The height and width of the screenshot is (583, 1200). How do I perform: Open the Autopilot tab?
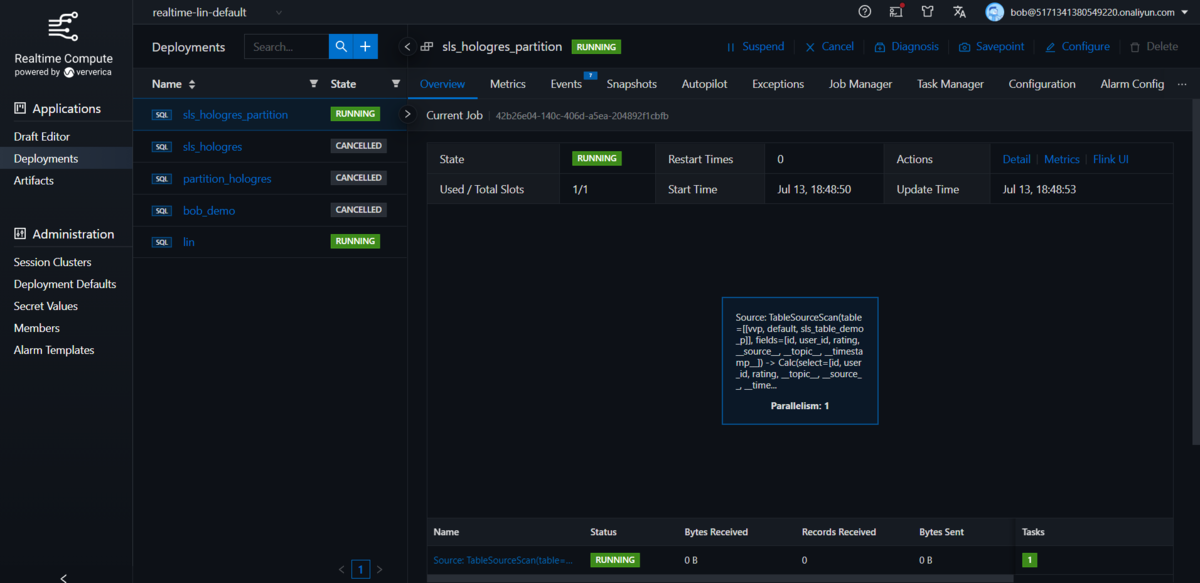705,84
